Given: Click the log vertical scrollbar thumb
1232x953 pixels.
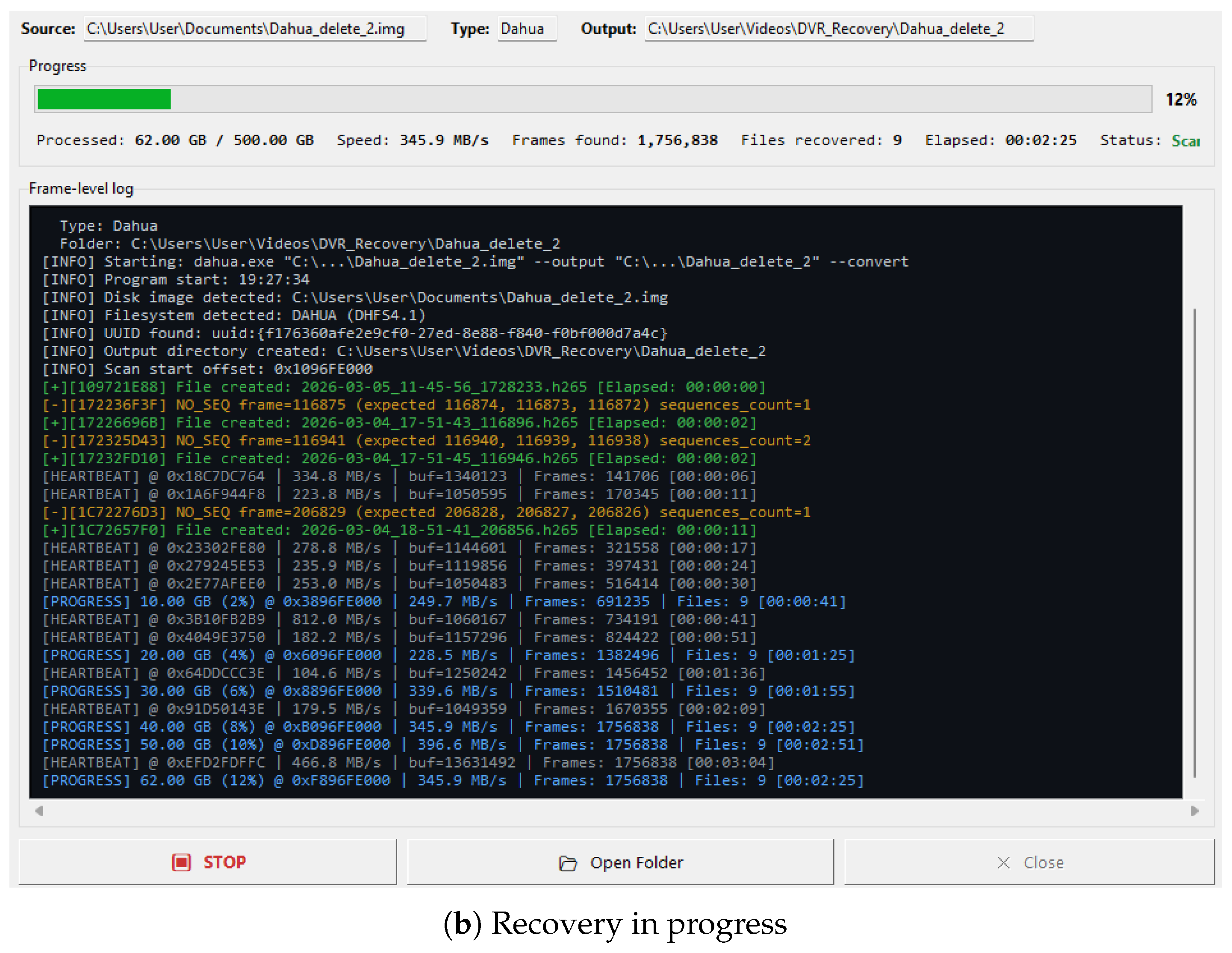Looking at the screenshot, I should click(x=1194, y=542).
